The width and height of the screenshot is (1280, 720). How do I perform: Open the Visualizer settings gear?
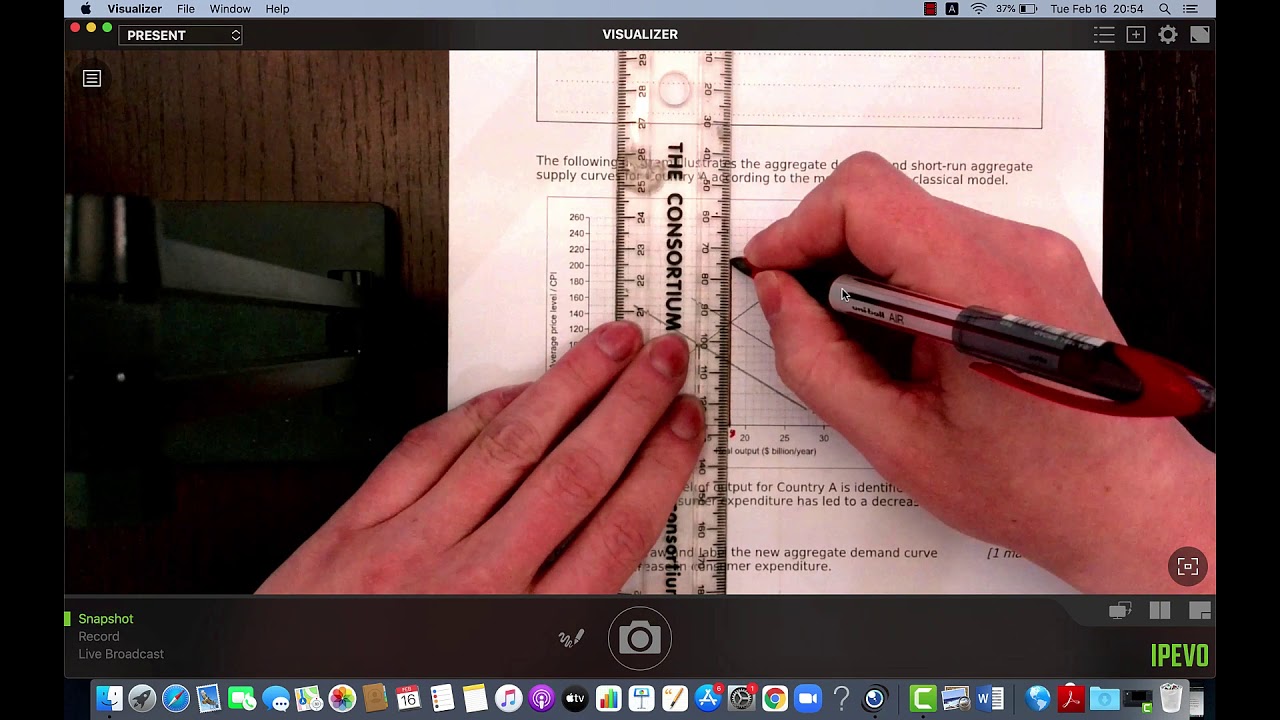(1168, 35)
